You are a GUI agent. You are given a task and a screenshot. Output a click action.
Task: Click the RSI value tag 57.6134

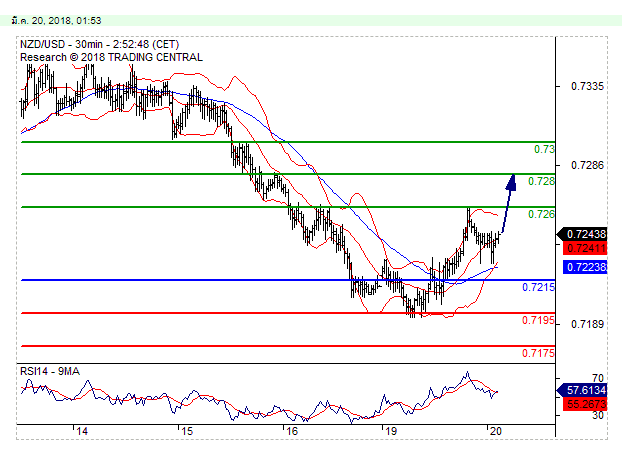tap(582, 390)
